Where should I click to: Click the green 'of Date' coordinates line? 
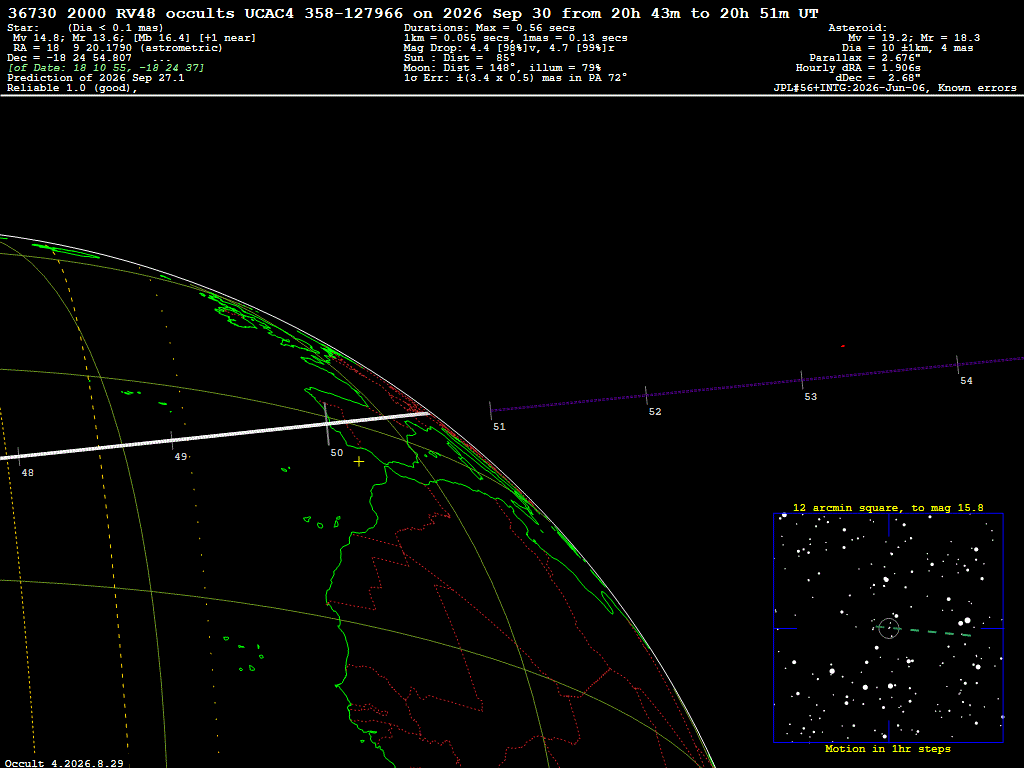coord(106,68)
